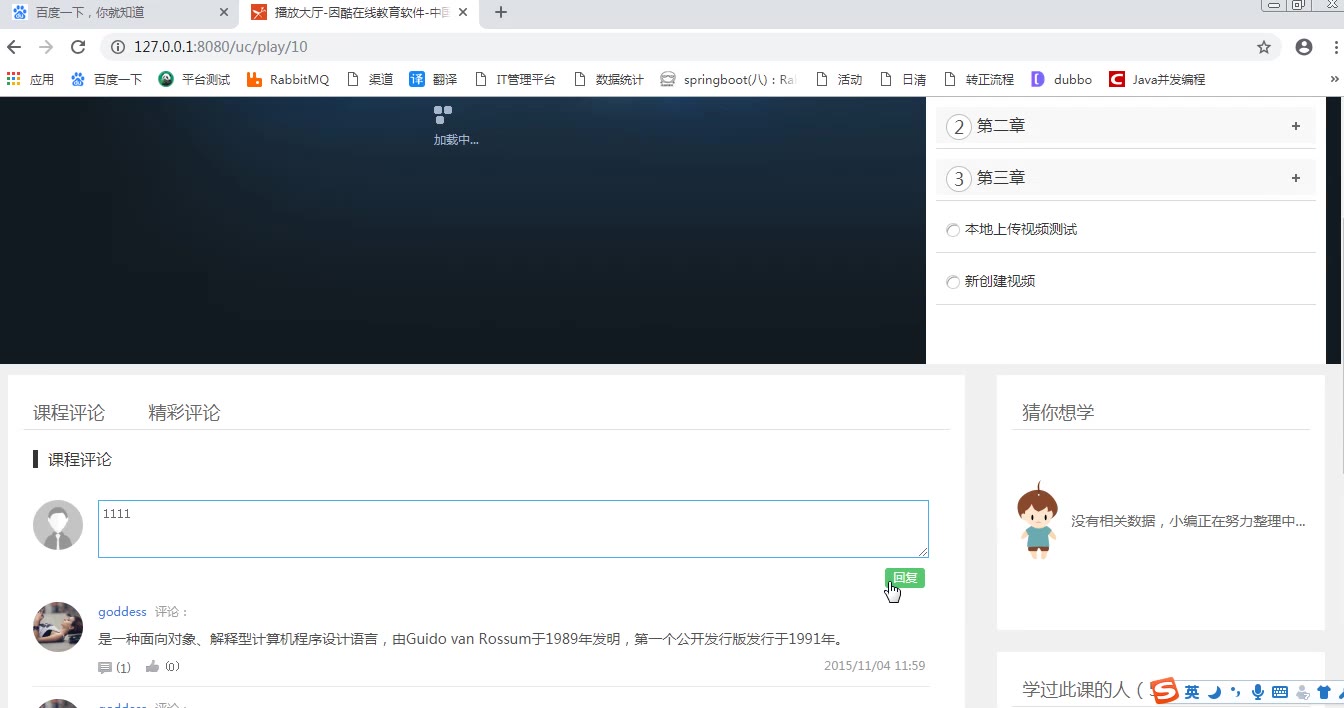Submit comment with the 回复 button

point(905,577)
